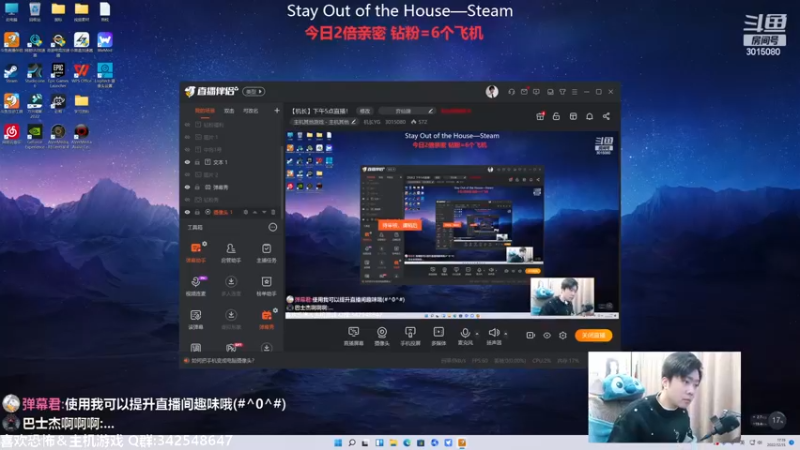Toggle preview visibility eye icon in bottom bar
This screenshot has width=800, height=450.
pos(547,335)
